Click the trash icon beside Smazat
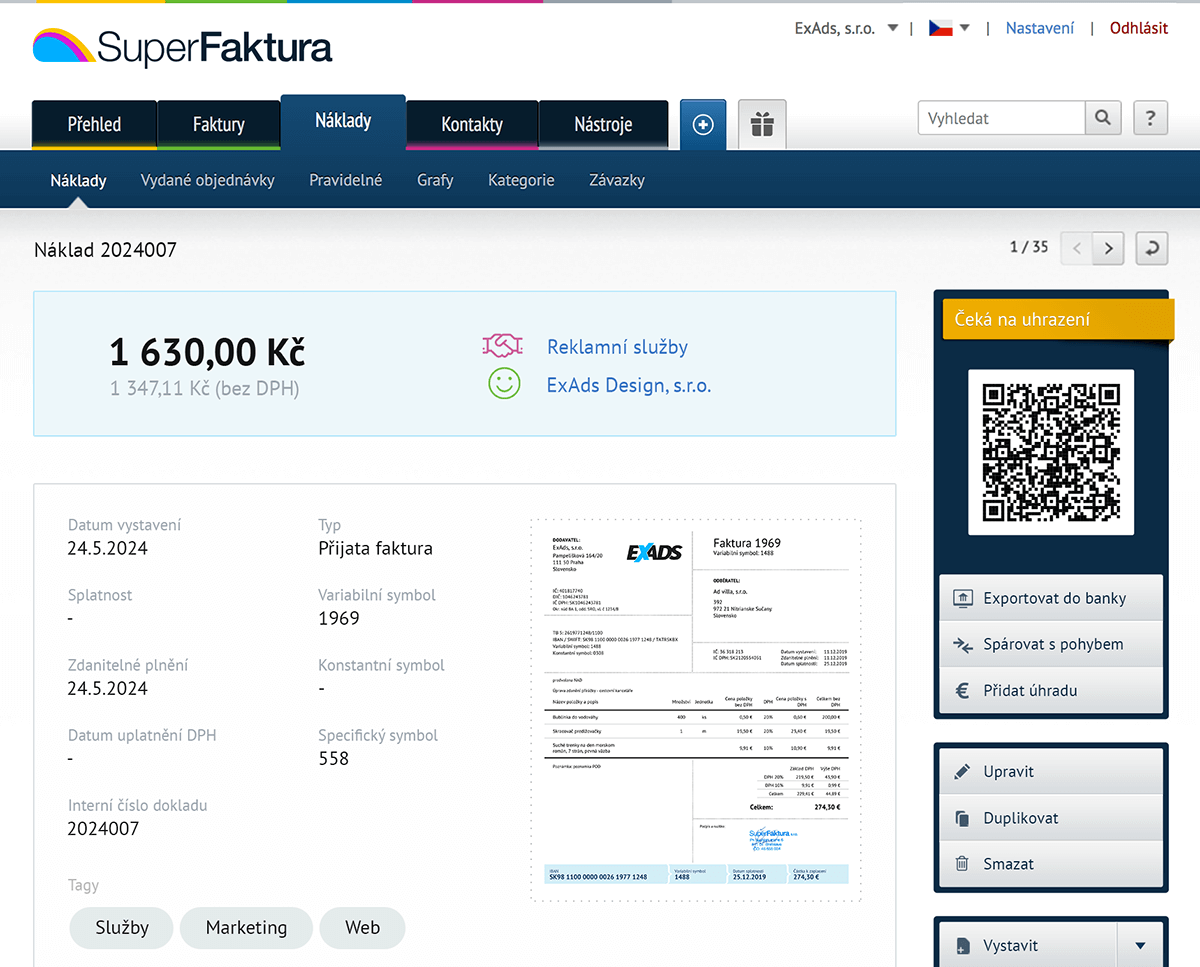The height and width of the screenshot is (967, 1200). click(x=962, y=864)
